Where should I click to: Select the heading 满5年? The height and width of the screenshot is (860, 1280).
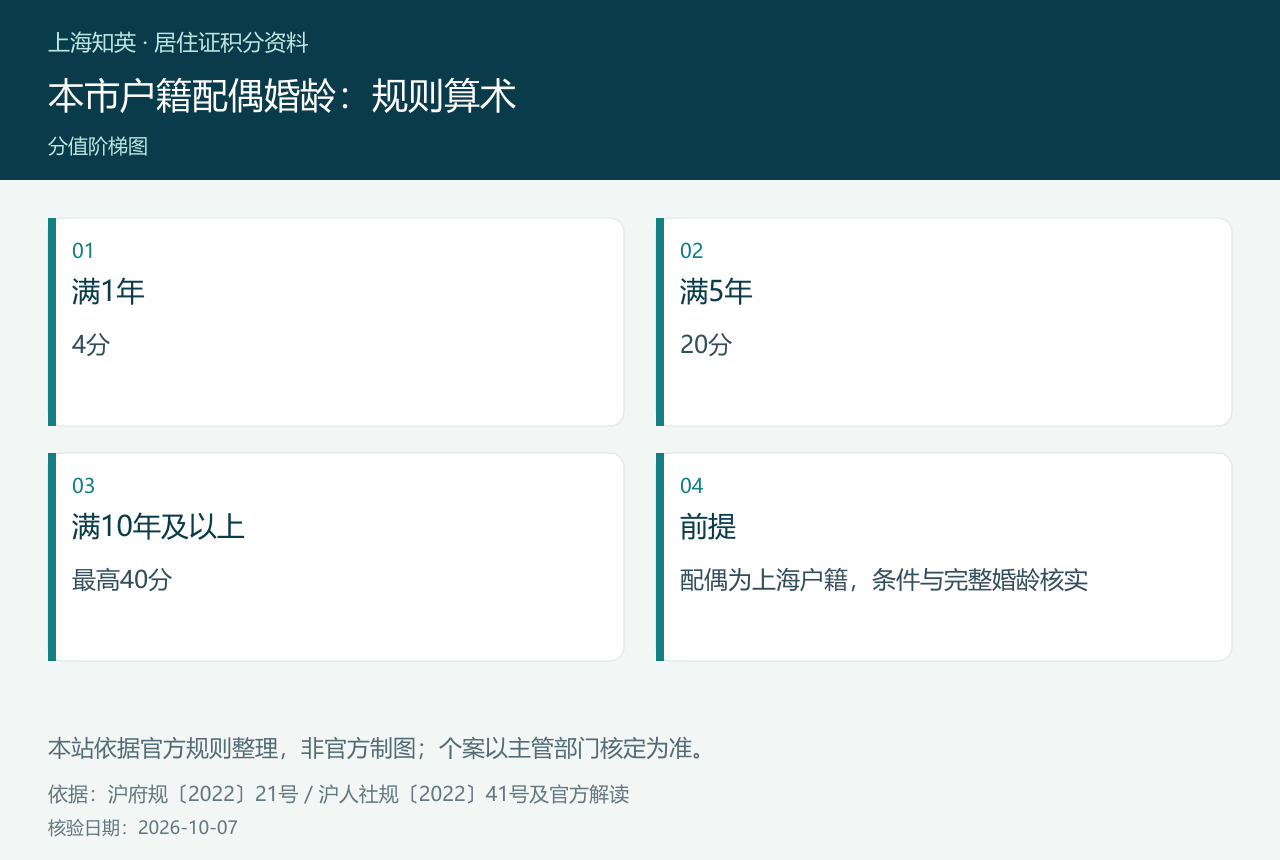click(x=716, y=292)
